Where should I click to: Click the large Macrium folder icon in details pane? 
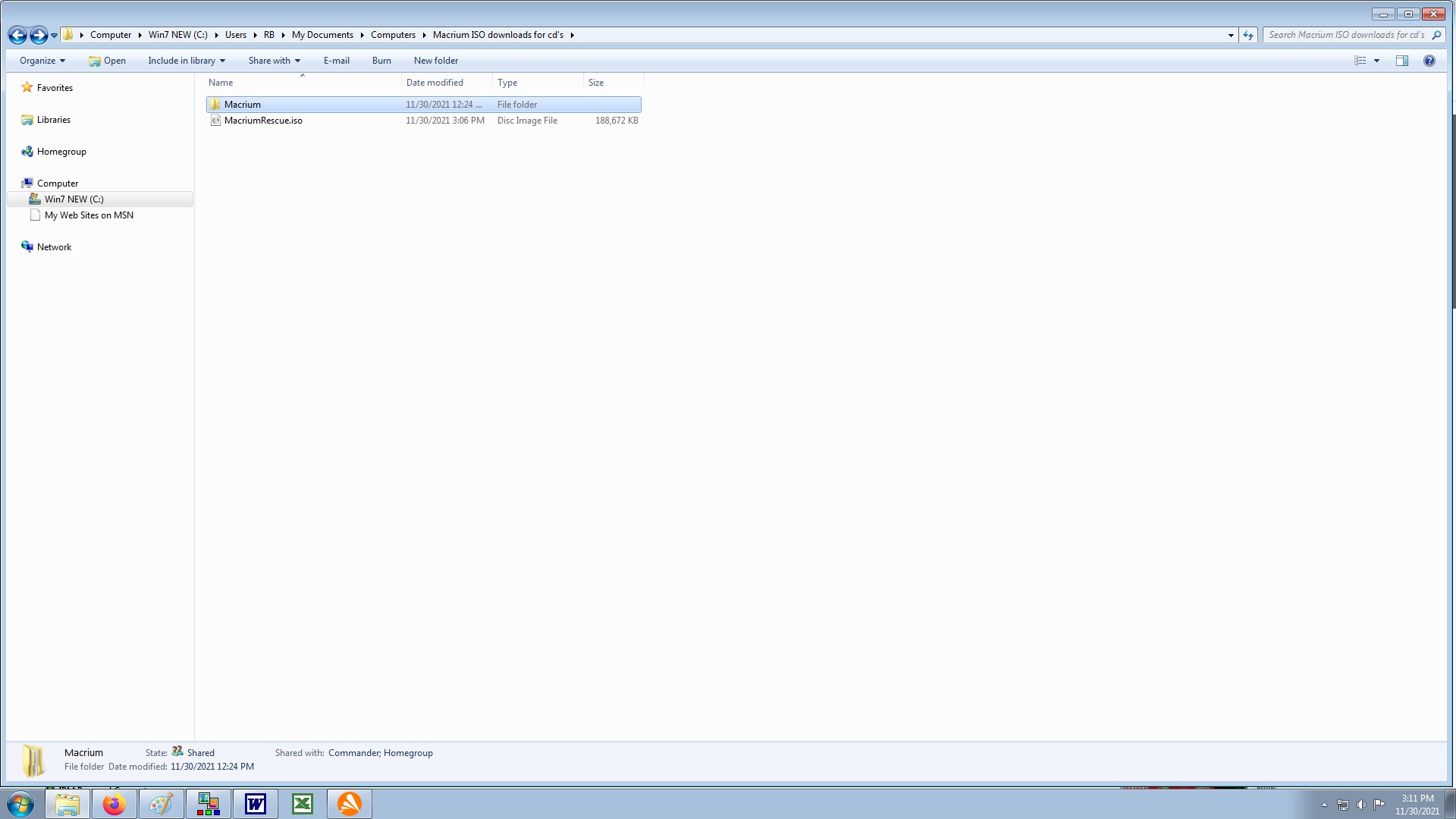(33, 761)
